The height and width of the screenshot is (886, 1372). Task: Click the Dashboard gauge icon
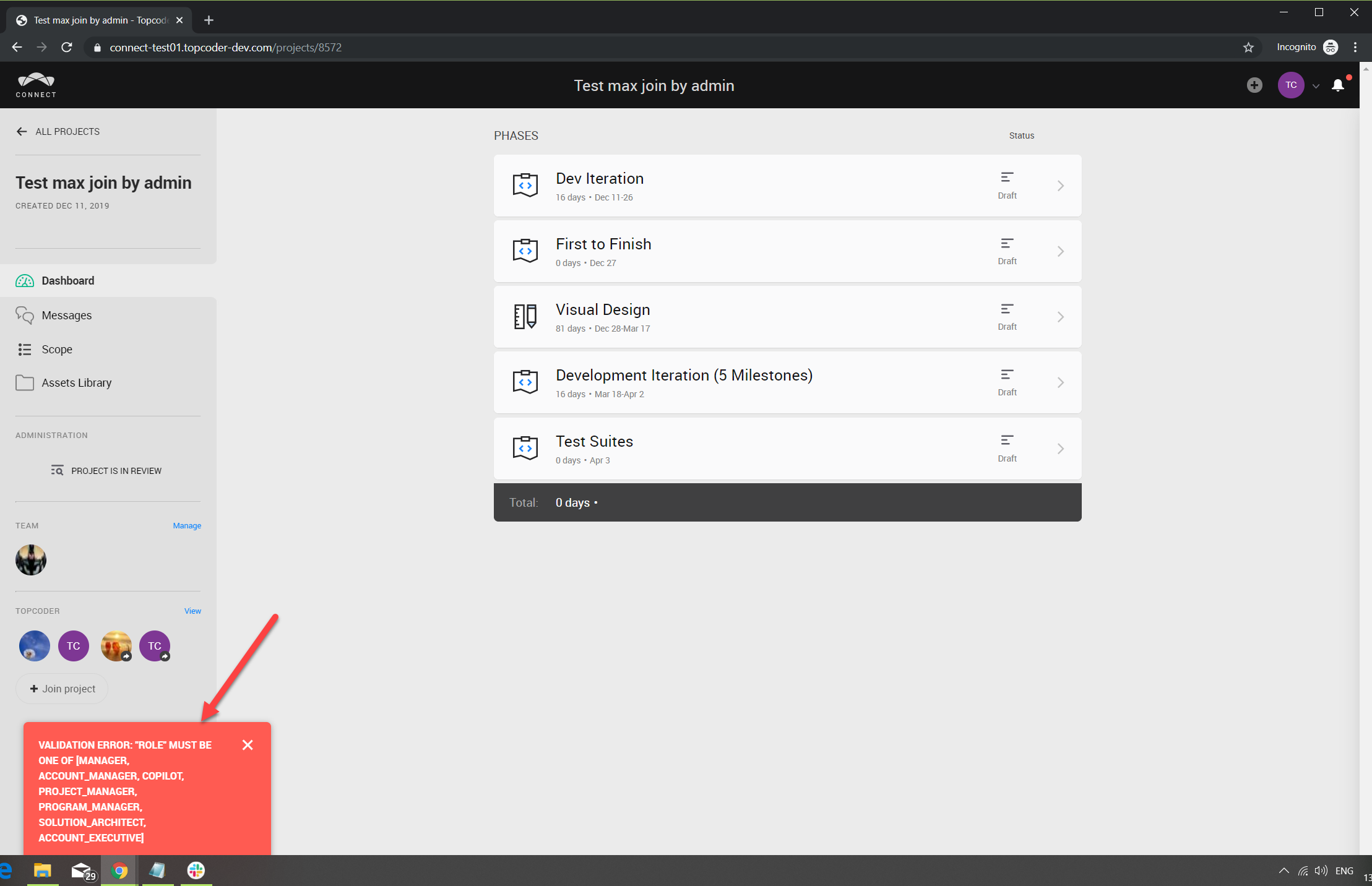[25, 281]
